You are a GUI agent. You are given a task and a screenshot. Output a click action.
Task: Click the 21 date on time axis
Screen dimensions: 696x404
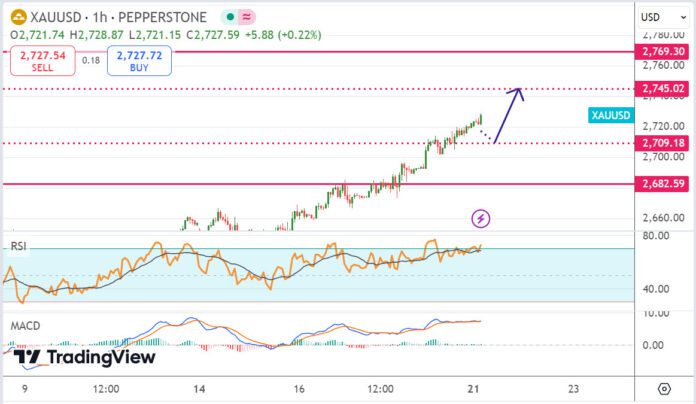coord(476,388)
